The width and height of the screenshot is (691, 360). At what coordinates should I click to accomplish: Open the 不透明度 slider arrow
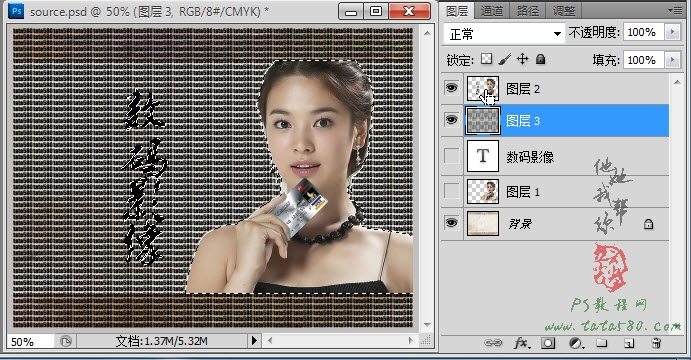672,32
